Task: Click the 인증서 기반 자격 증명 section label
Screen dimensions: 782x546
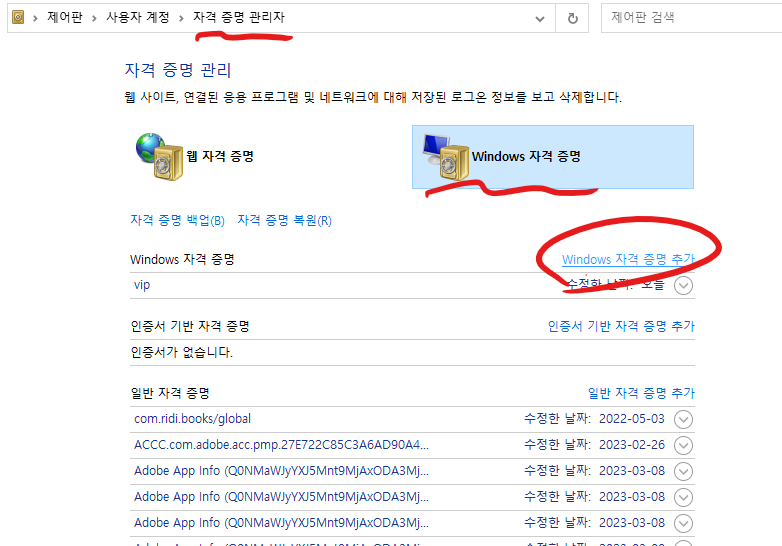Action: click(x=190, y=327)
